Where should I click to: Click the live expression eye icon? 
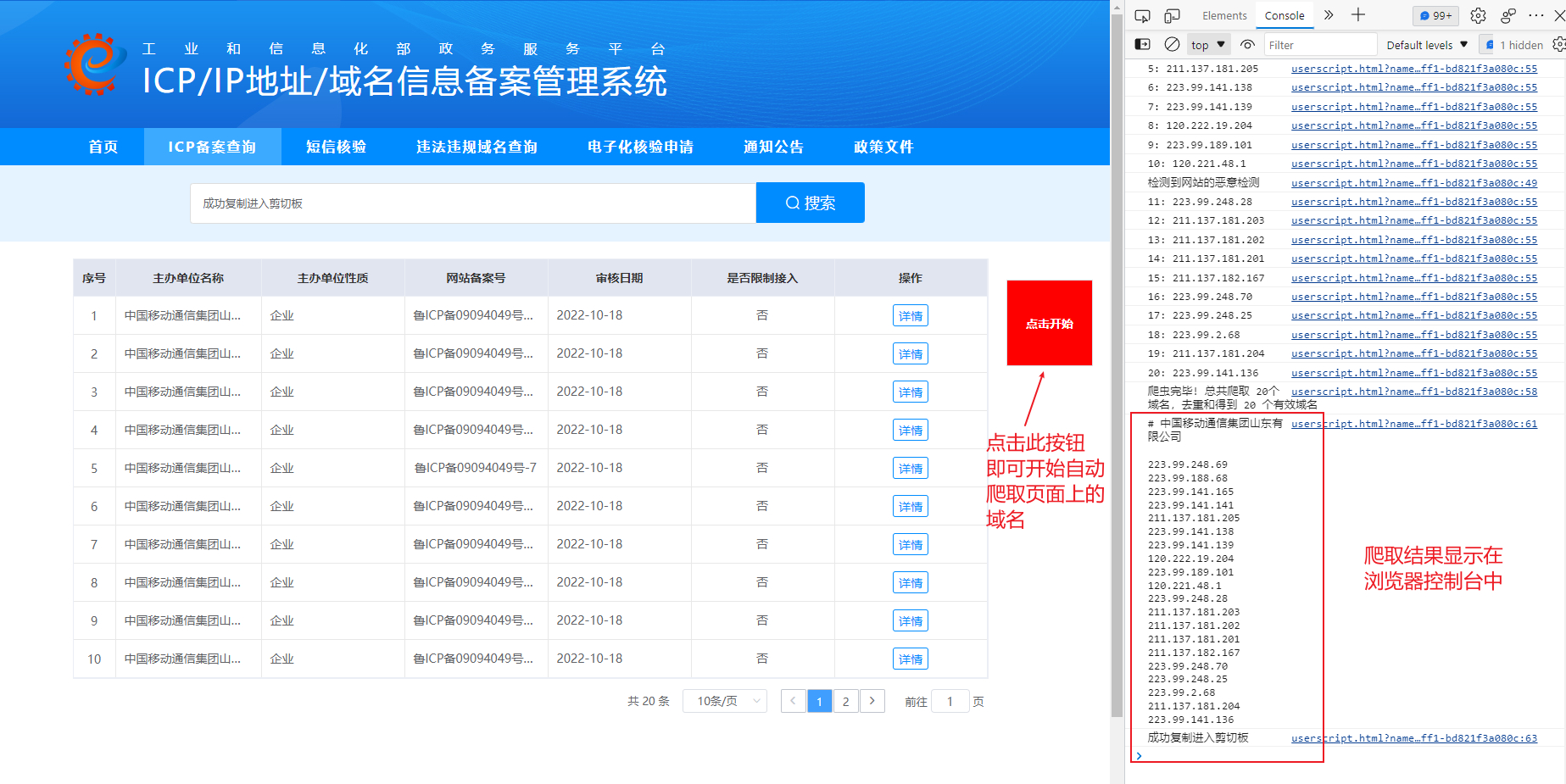tap(1247, 45)
